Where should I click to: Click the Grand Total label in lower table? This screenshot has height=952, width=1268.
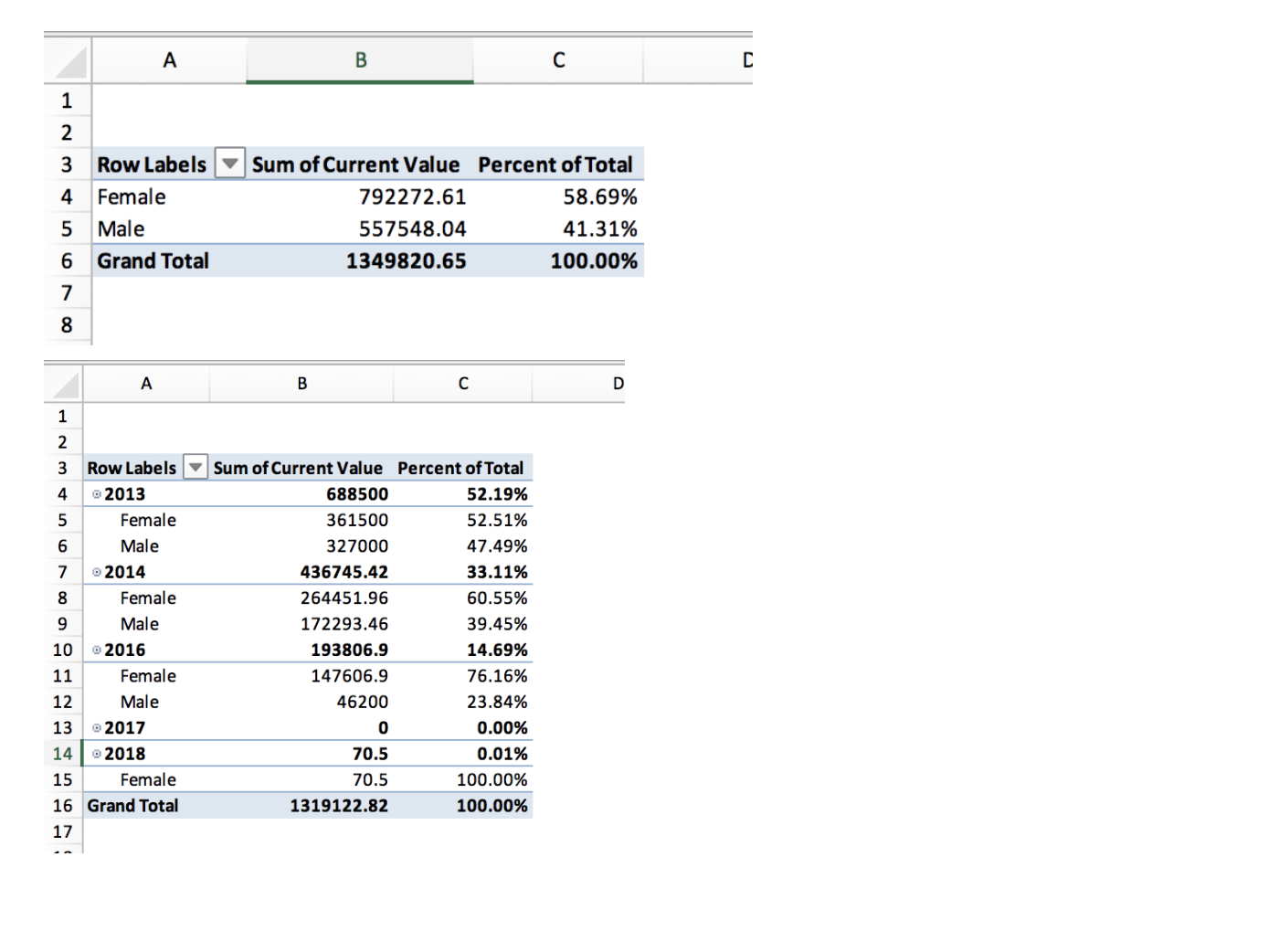point(133,806)
